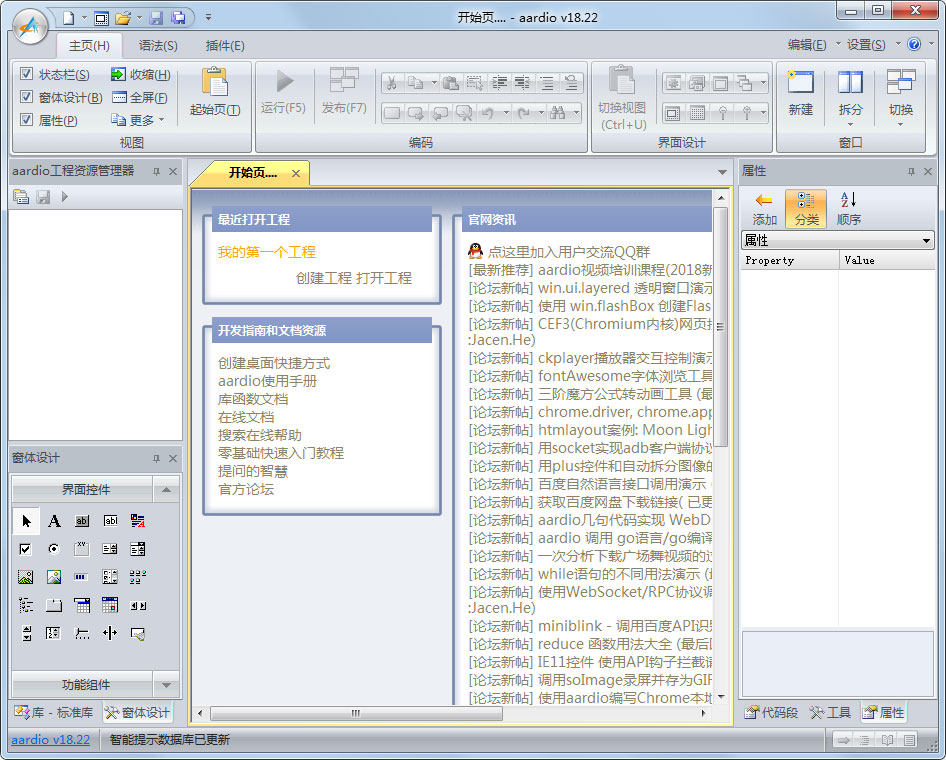
Task: Click the 新建 window button
Action: click(801, 92)
